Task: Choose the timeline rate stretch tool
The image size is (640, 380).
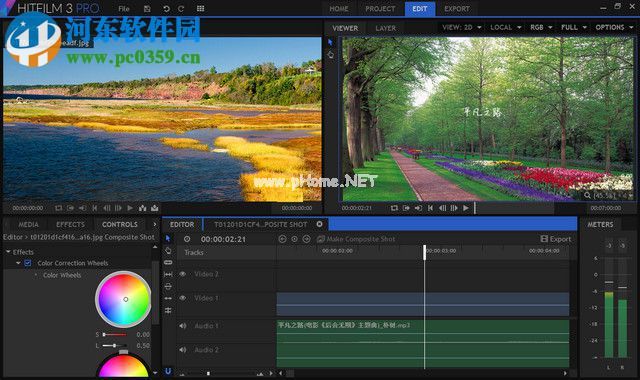Action: coord(168,299)
